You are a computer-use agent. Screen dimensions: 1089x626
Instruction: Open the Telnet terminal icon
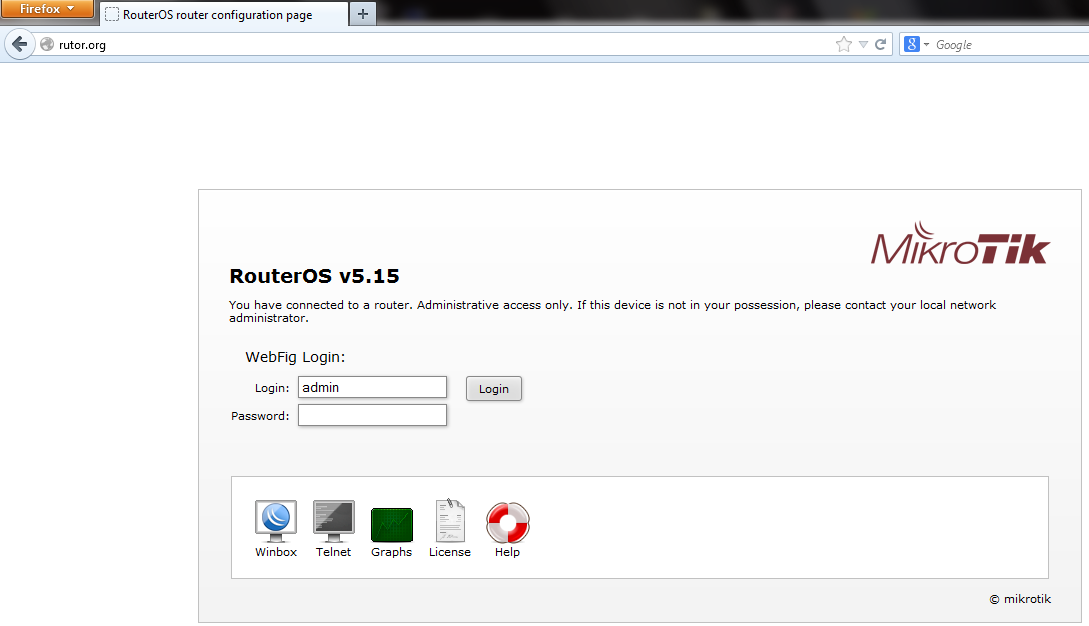tap(333, 521)
